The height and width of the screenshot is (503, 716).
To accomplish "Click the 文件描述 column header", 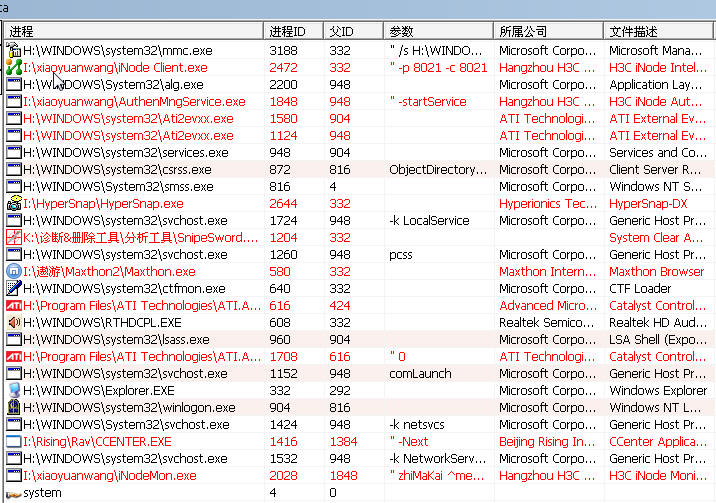I will [658, 31].
